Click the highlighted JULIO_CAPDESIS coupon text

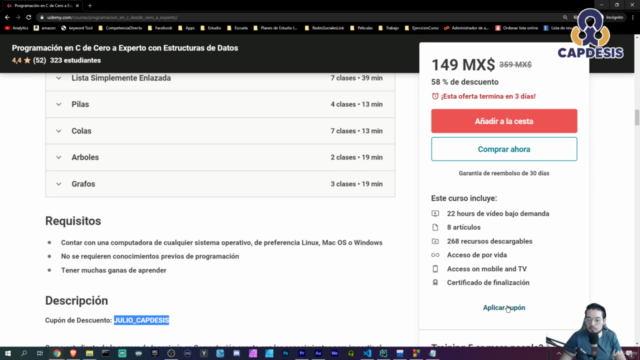click(141, 320)
